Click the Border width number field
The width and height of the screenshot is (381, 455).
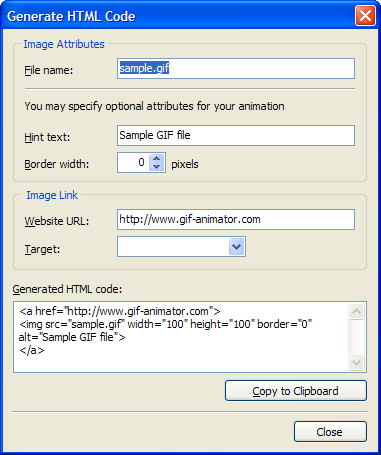133,163
